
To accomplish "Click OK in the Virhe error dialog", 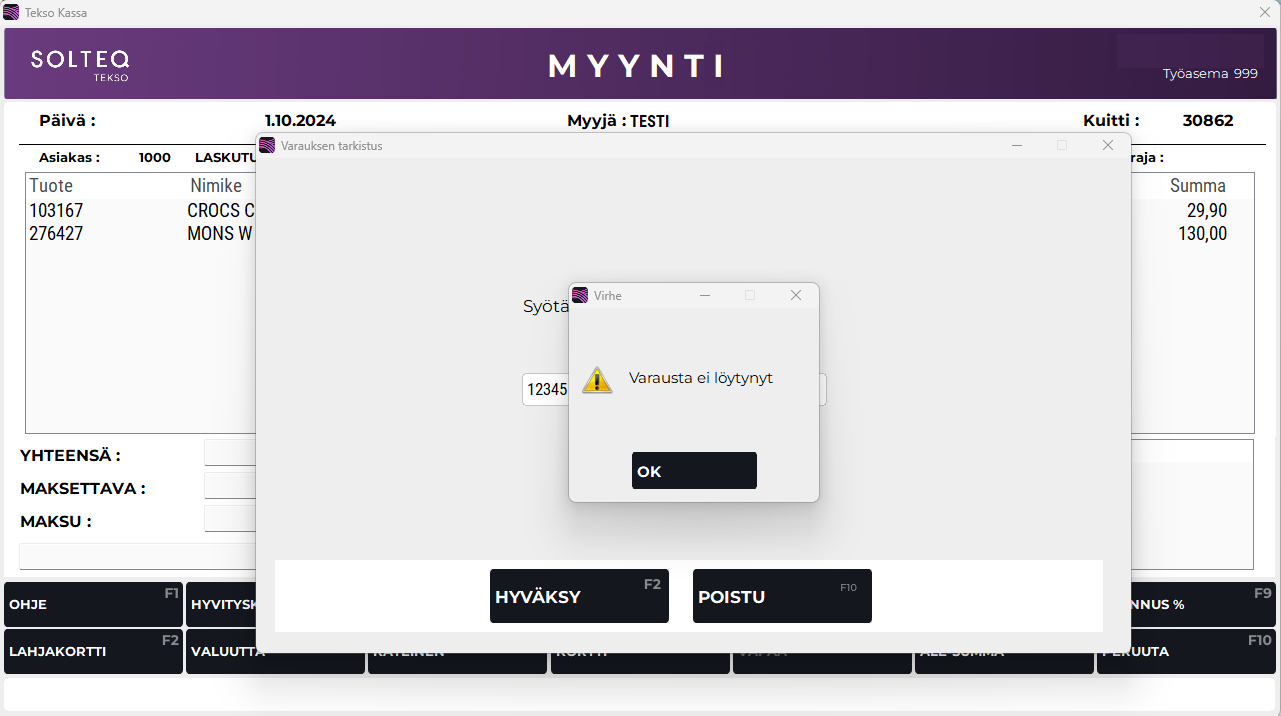I will pyautogui.click(x=694, y=471).
